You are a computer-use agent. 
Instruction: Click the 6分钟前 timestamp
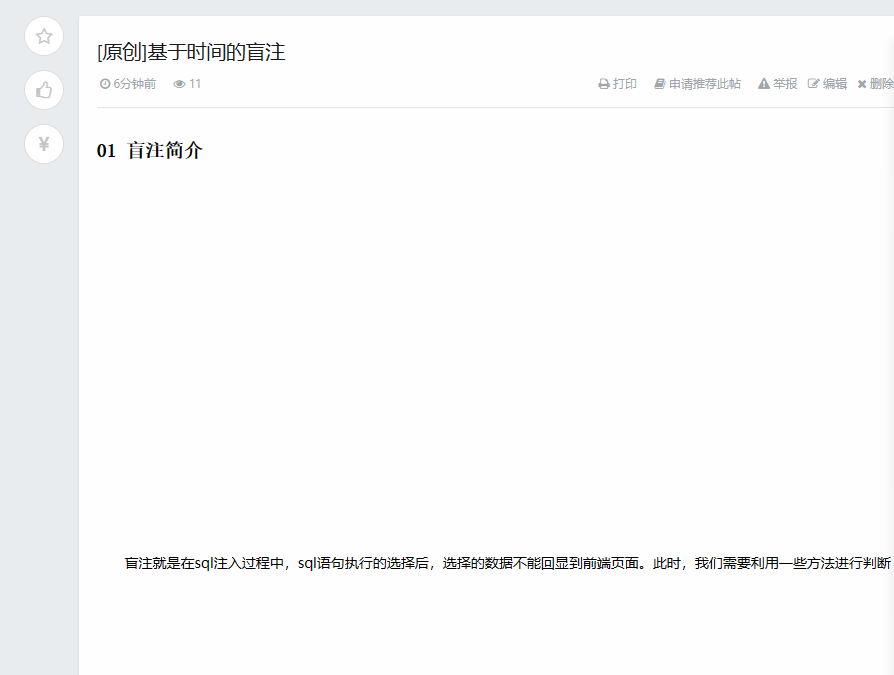click(128, 84)
